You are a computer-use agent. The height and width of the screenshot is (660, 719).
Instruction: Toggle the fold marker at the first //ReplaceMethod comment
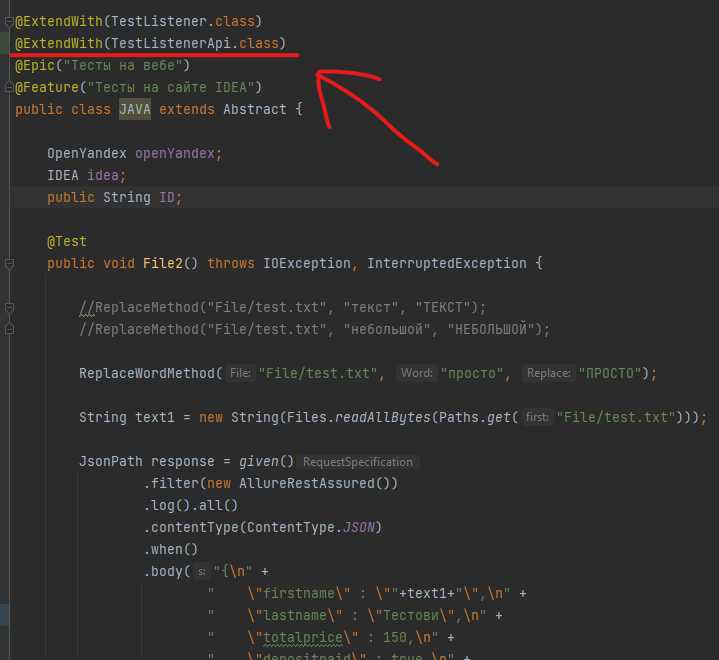click(9, 307)
